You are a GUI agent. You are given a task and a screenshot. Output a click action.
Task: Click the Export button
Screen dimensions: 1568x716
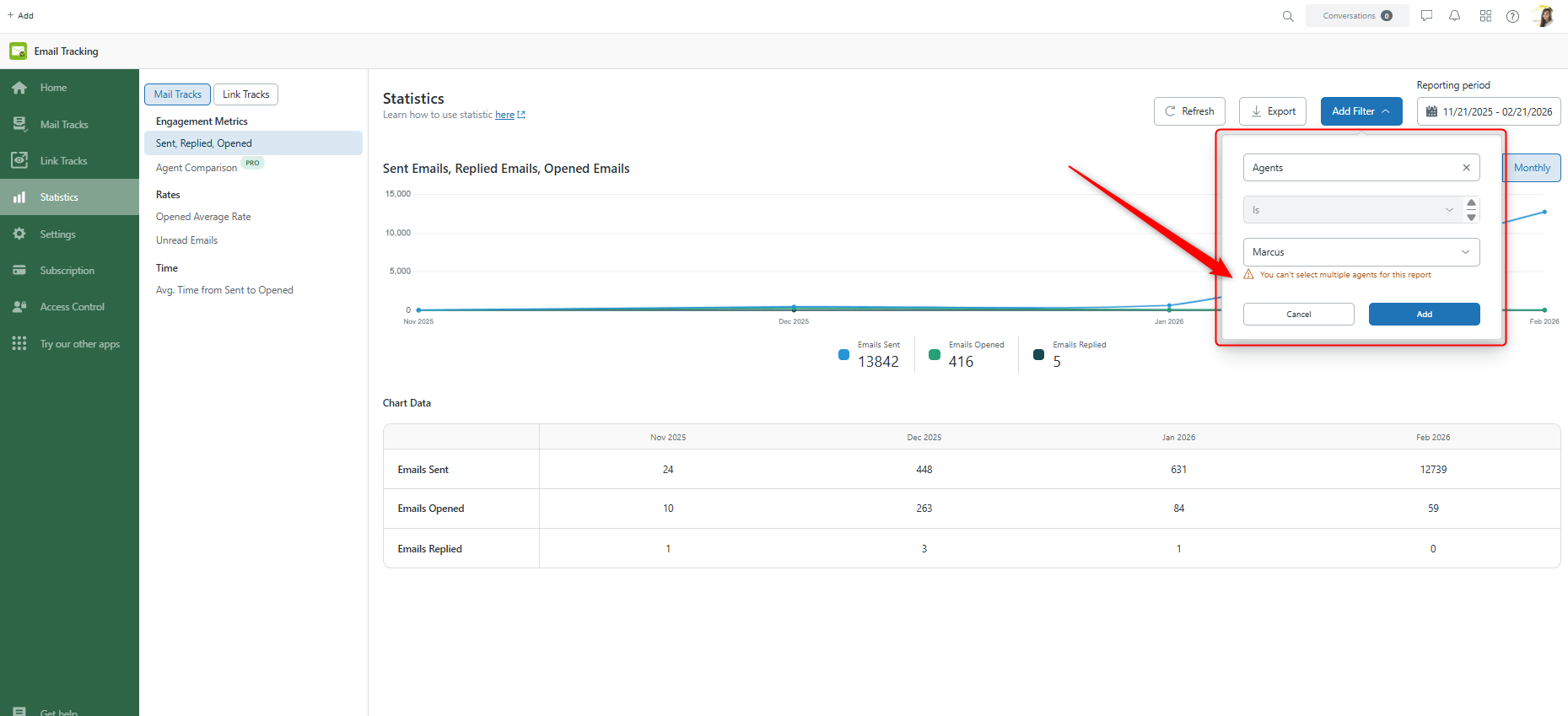[1272, 111]
